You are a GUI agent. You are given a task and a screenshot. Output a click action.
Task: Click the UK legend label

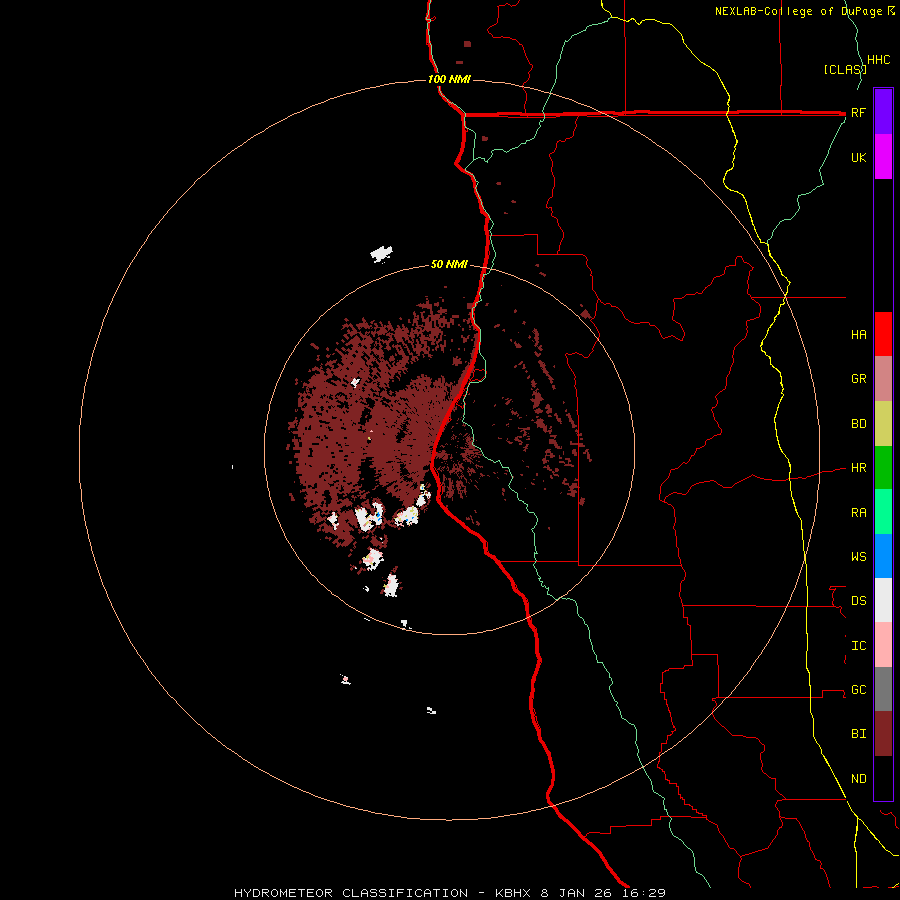(858, 157)
